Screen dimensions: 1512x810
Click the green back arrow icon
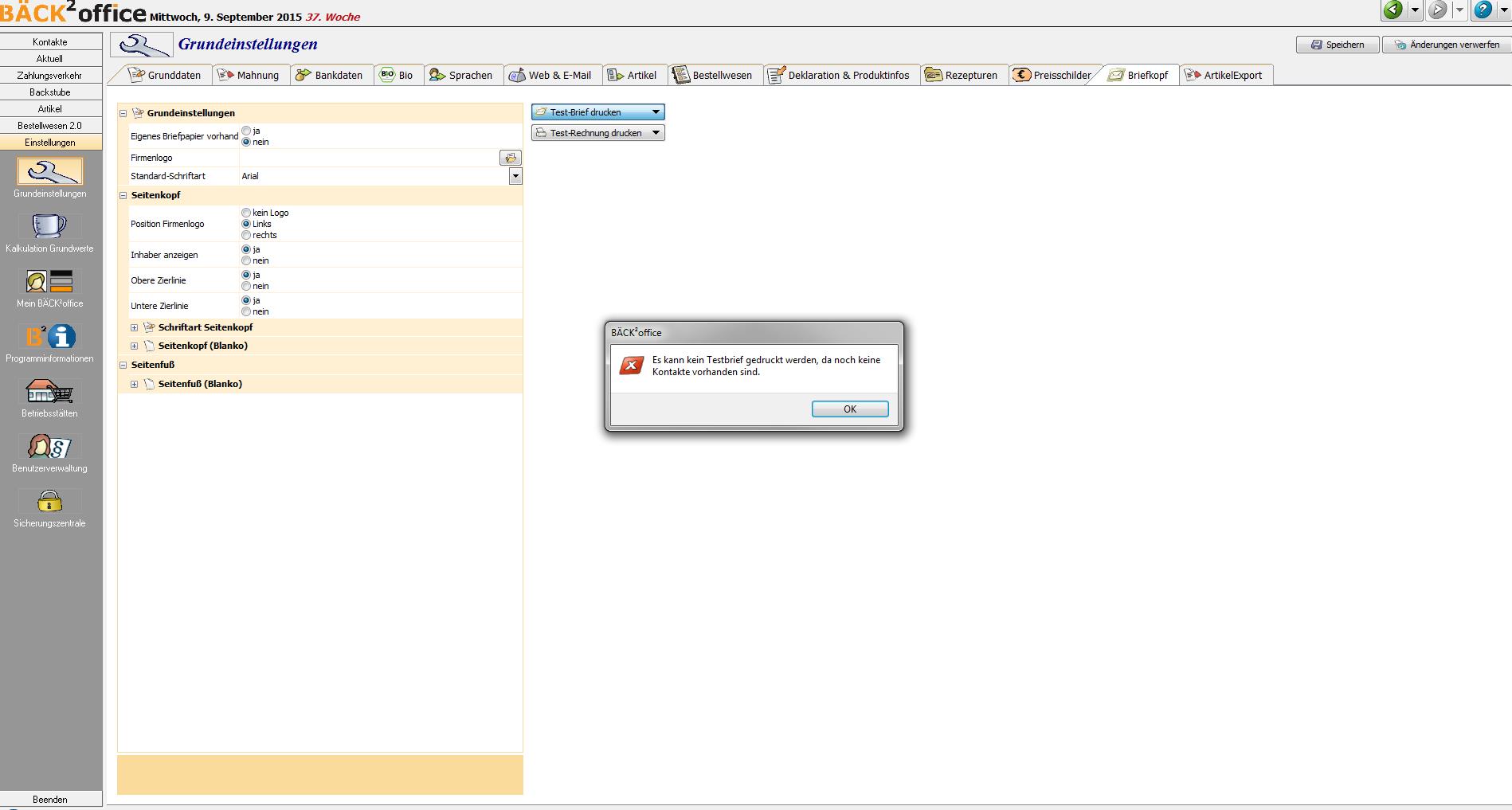[x=1393, y=10]
